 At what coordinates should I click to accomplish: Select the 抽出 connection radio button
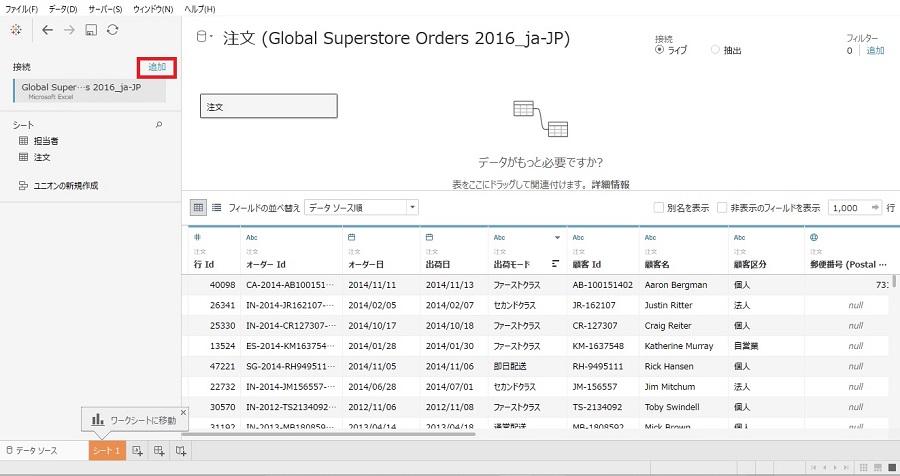tap(715, 49)
